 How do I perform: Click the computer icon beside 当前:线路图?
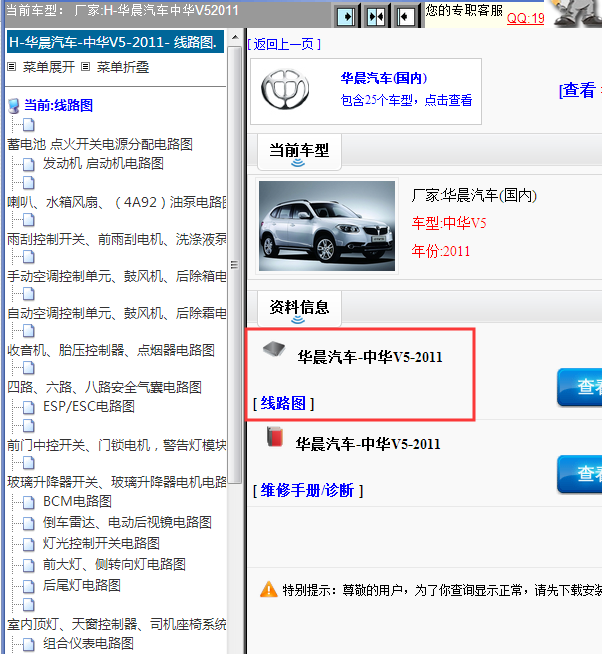14,106
